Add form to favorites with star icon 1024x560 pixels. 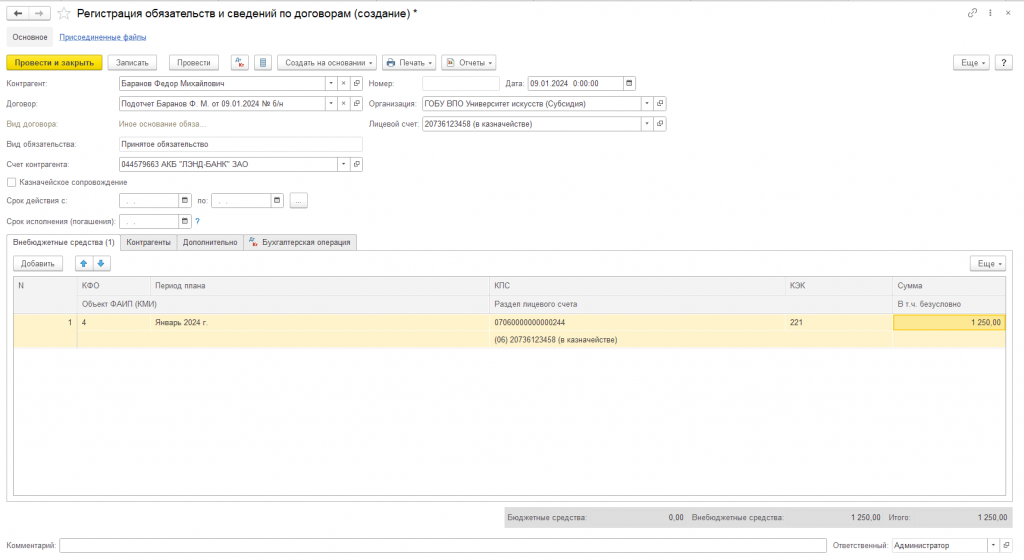[63, 13]
